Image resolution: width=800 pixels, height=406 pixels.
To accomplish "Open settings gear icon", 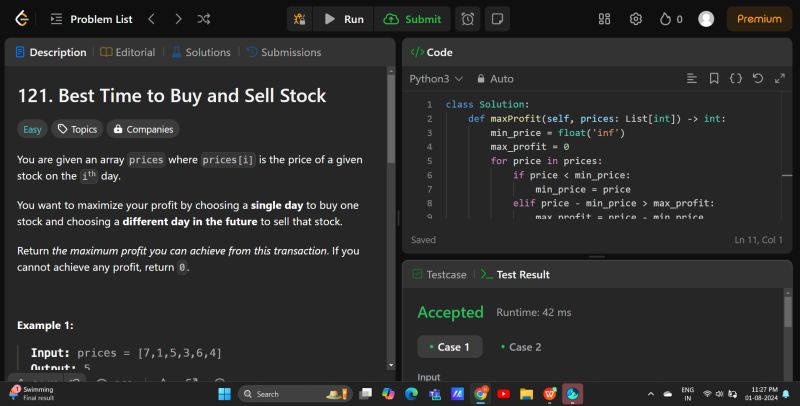I will click(635, 19).
